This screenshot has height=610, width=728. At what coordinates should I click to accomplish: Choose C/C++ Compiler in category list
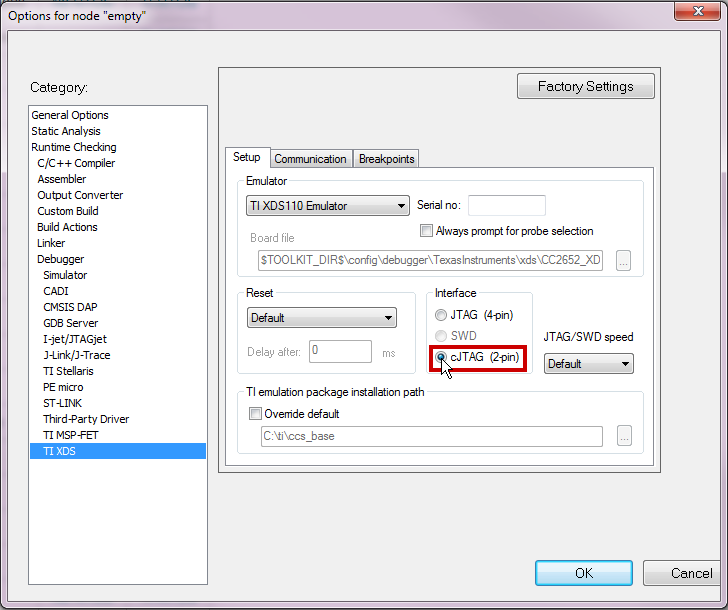76,163
